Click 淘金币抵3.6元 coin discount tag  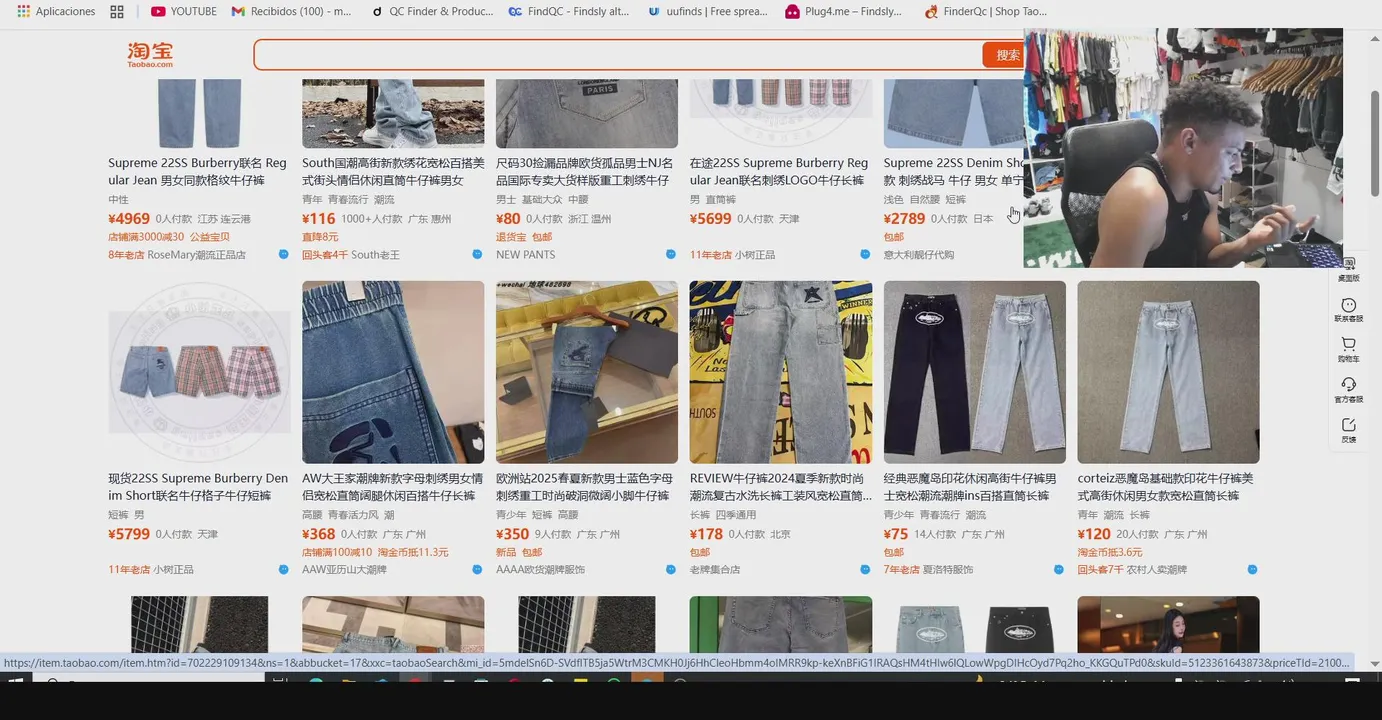1110,552
